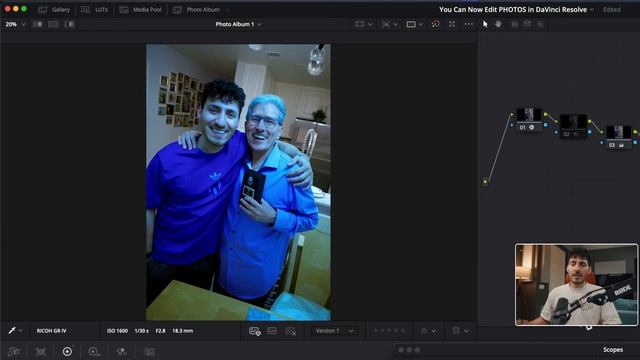Click the image-with-X icon below viewer
The width and height of the screenshot is (640, 360).
click(x=291, y=331)
